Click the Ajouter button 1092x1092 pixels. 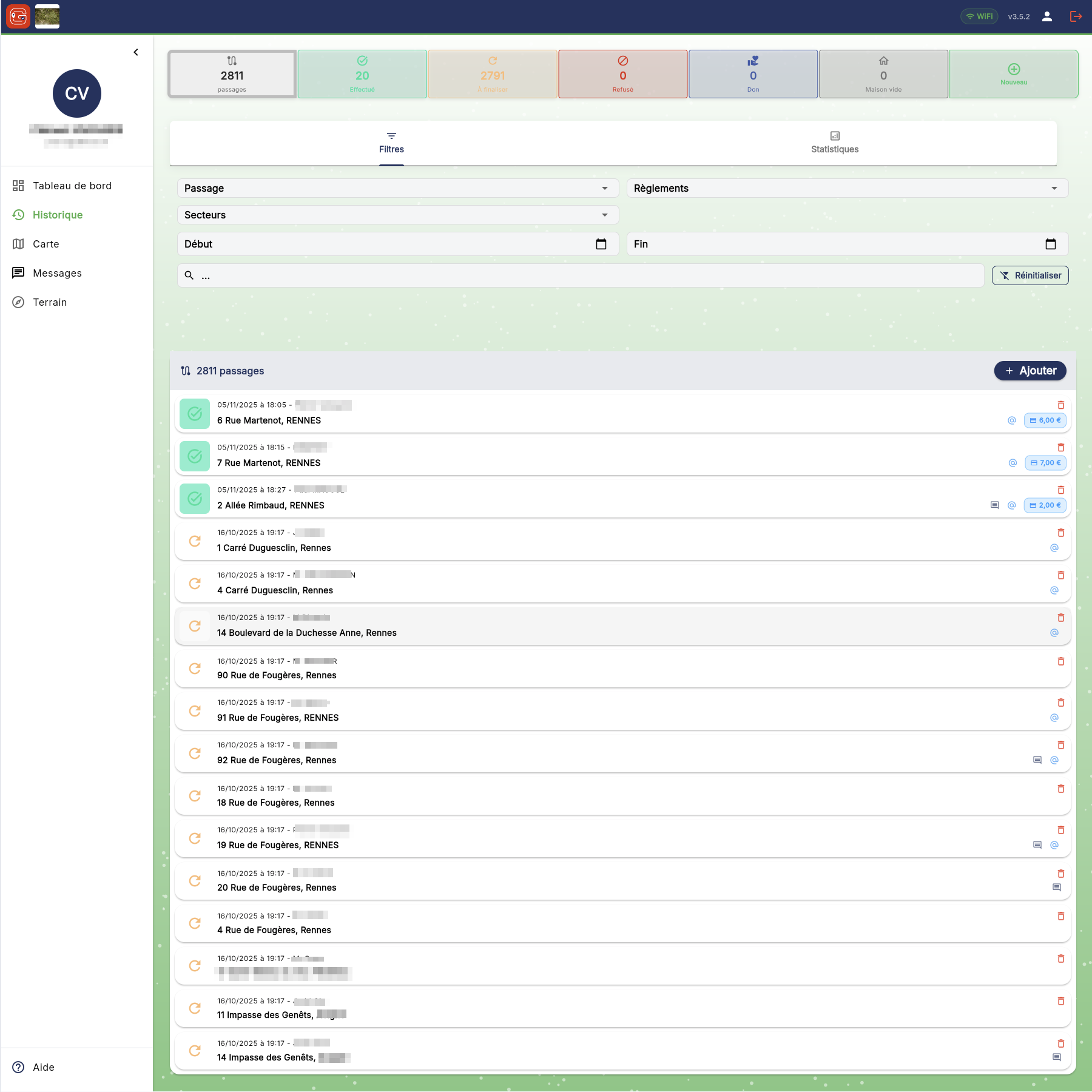pos(1030,371)
